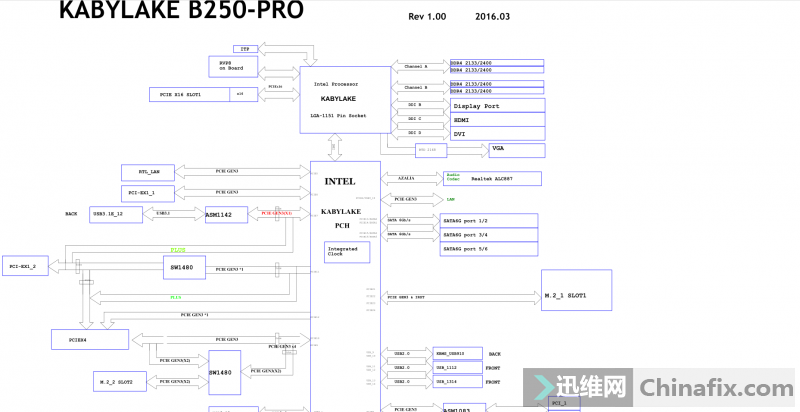Select the M.2_1 SLOT1 block
This screenshot has height=412, width=800.
[577, 290]
